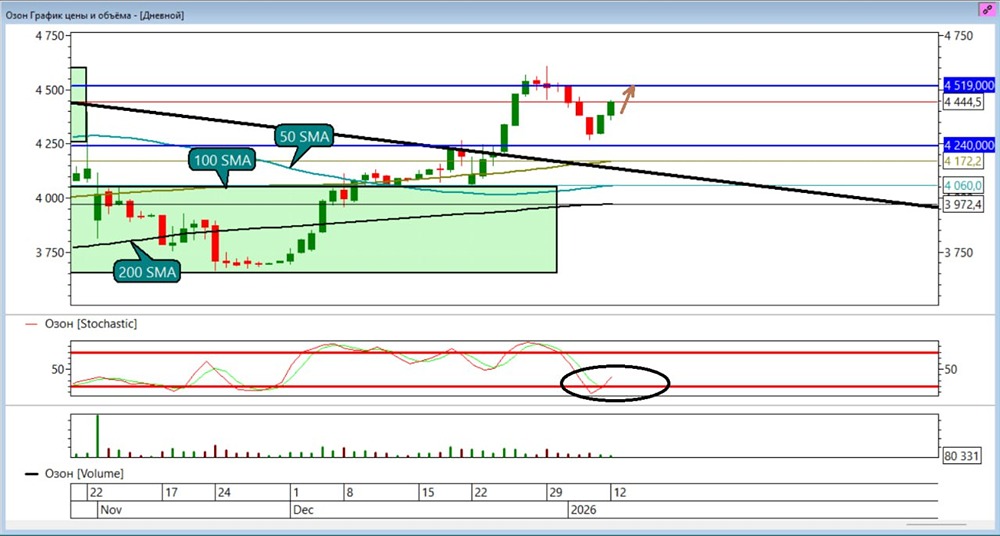Click the blue price tag '4 240,000'
Viewport: 1000px width, 536px height.
tap(969, 145)
